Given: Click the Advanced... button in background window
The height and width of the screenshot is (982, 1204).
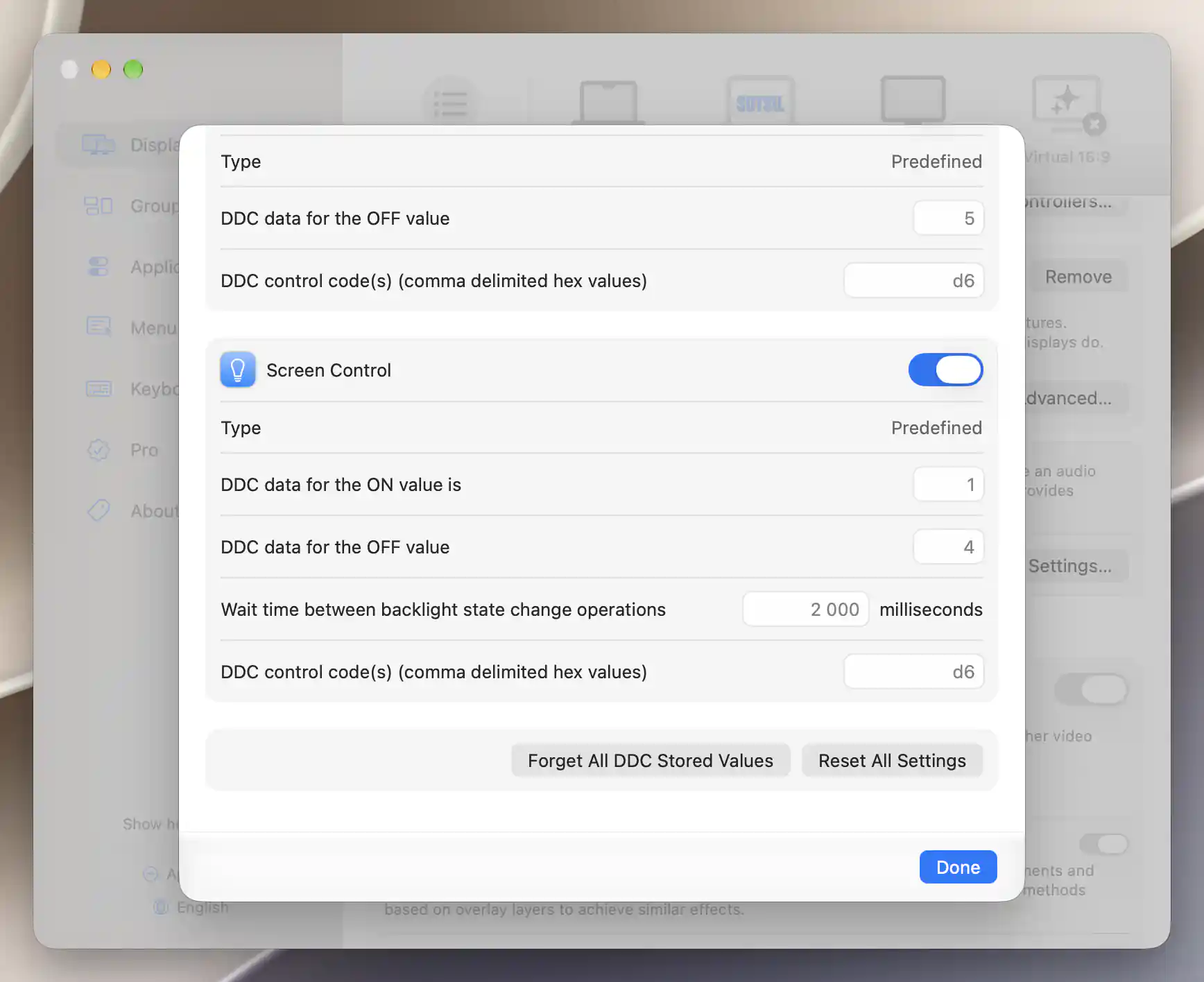Looking at the screenshot, I should [1077, 398].
